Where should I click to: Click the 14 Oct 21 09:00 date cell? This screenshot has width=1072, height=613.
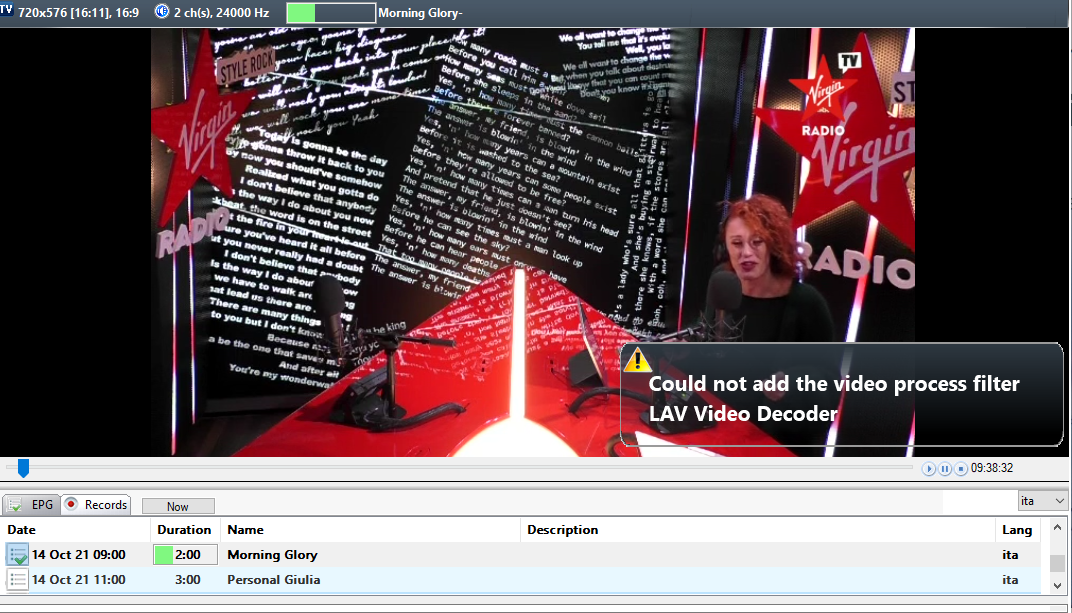click(x=79, y=555)
